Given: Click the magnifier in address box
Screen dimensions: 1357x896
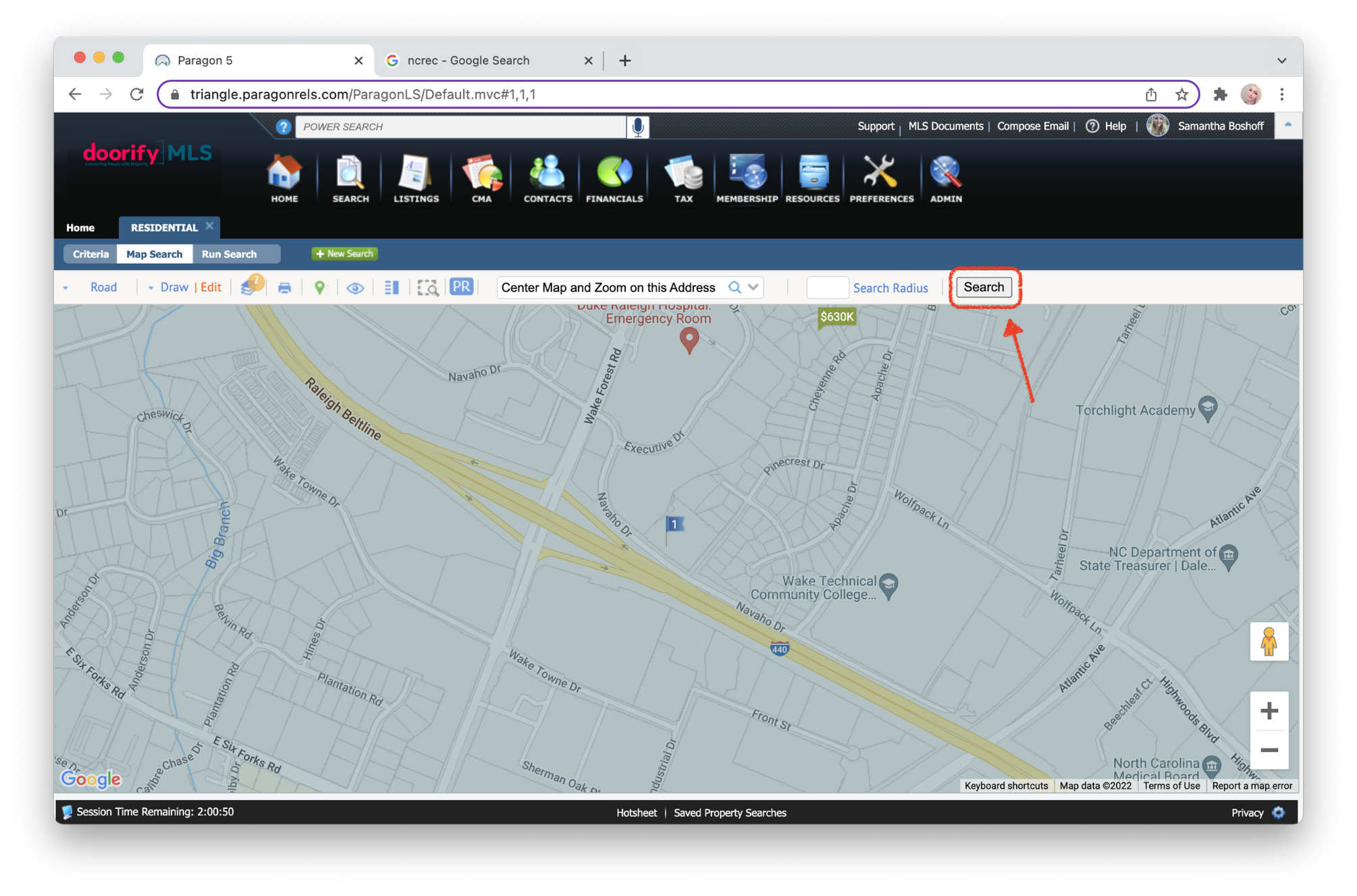Looking at the screenshot, I should [x=735, y=287].
